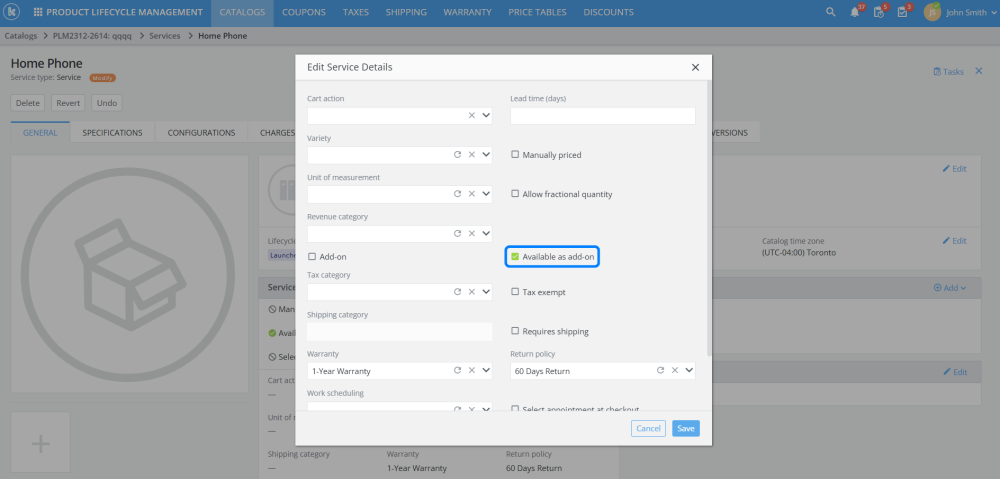Open the Warranty dropdown arrow
The image size is (1000, 479).
click(x=486, y=370)
